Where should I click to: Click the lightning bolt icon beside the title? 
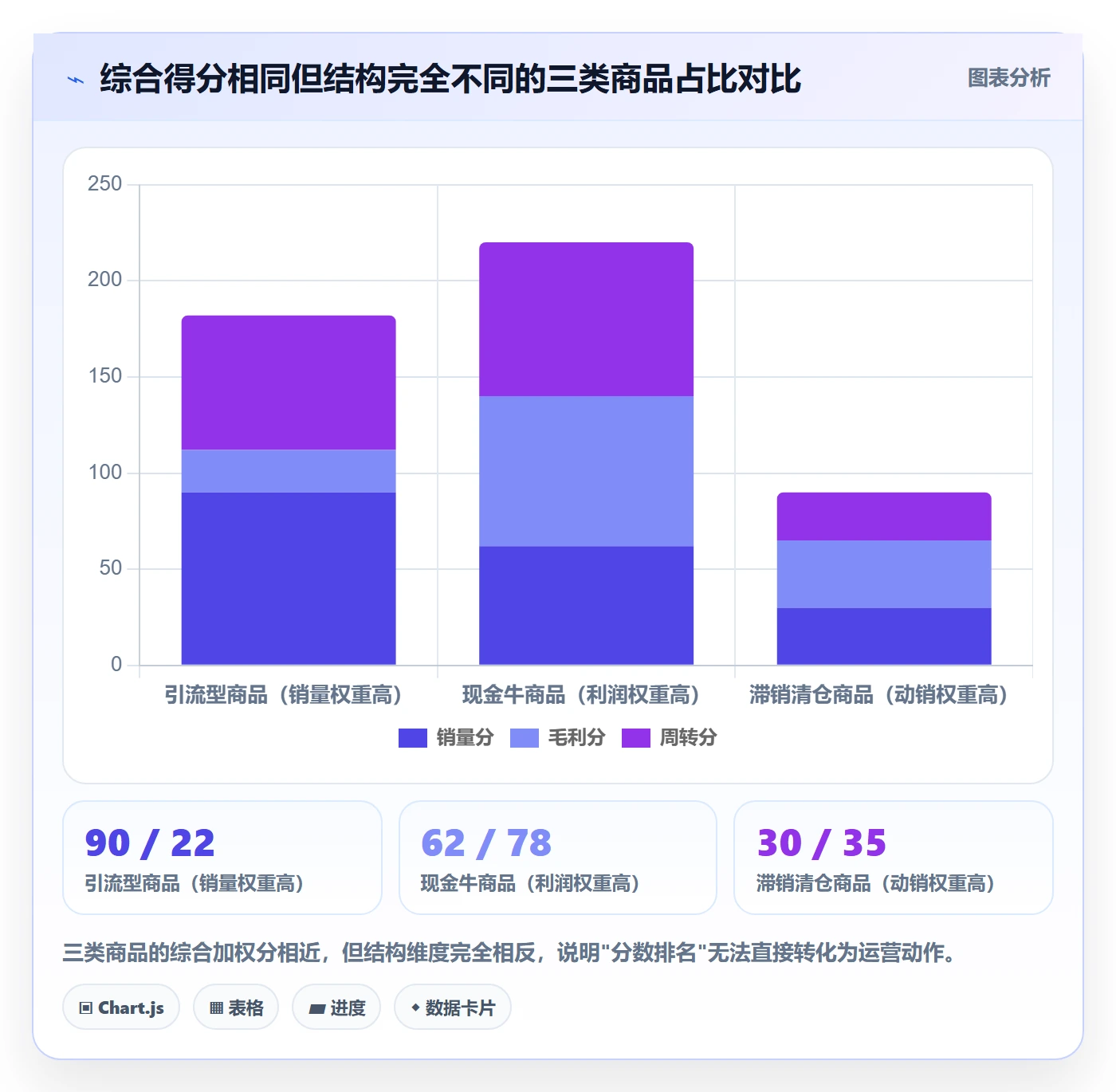click(76, 80)
